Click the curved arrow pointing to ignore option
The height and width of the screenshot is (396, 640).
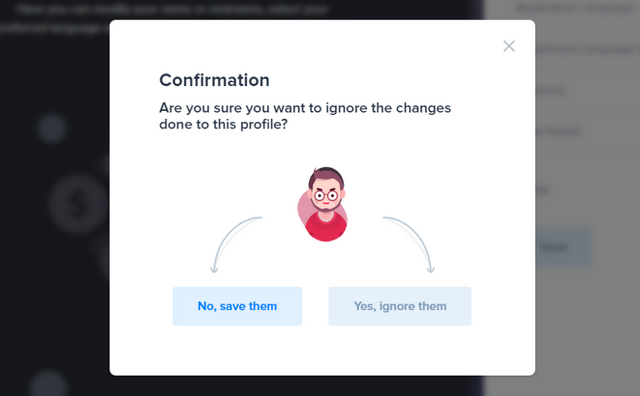409,244
